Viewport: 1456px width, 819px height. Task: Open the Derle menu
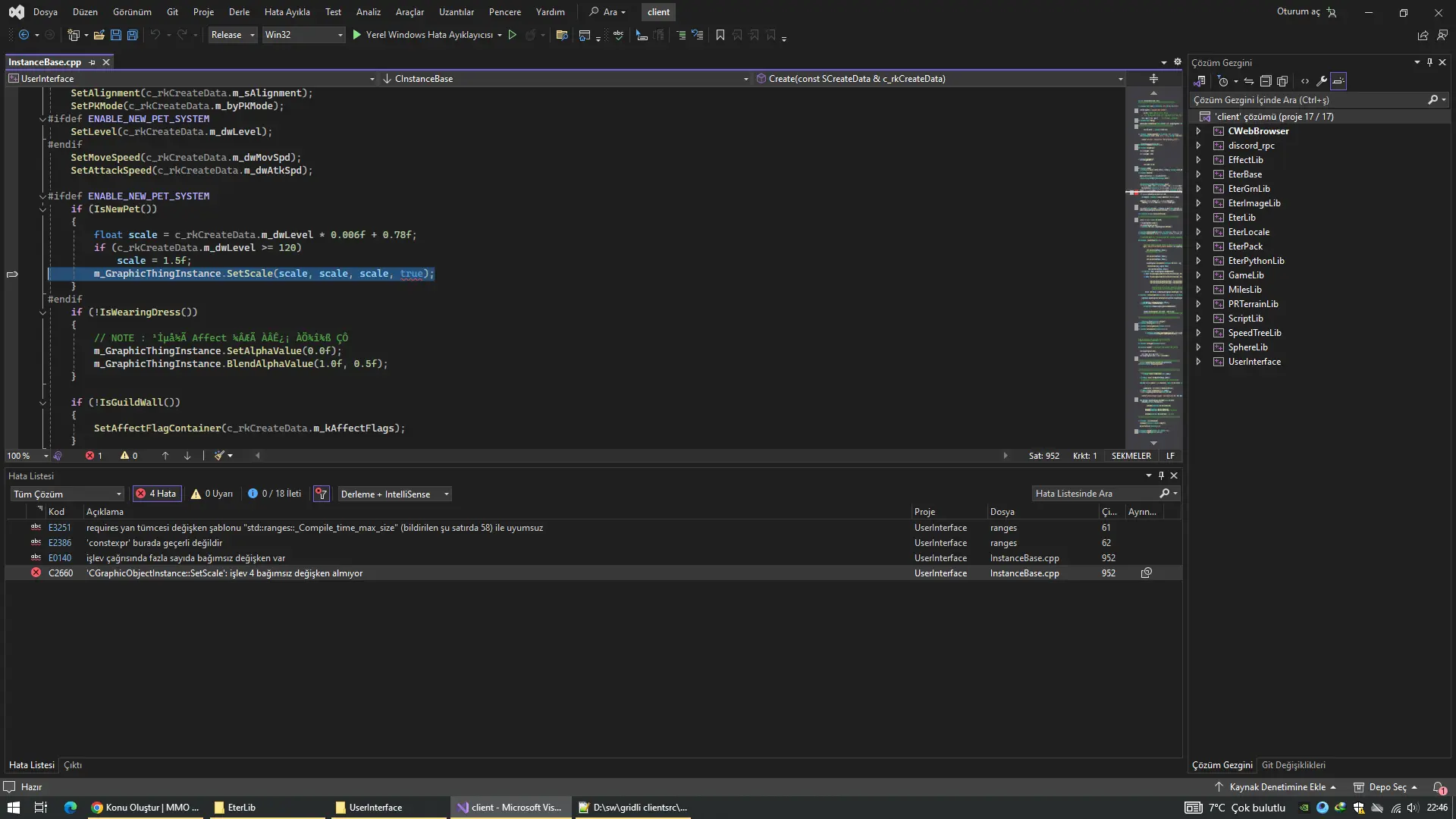coord(239,12)
